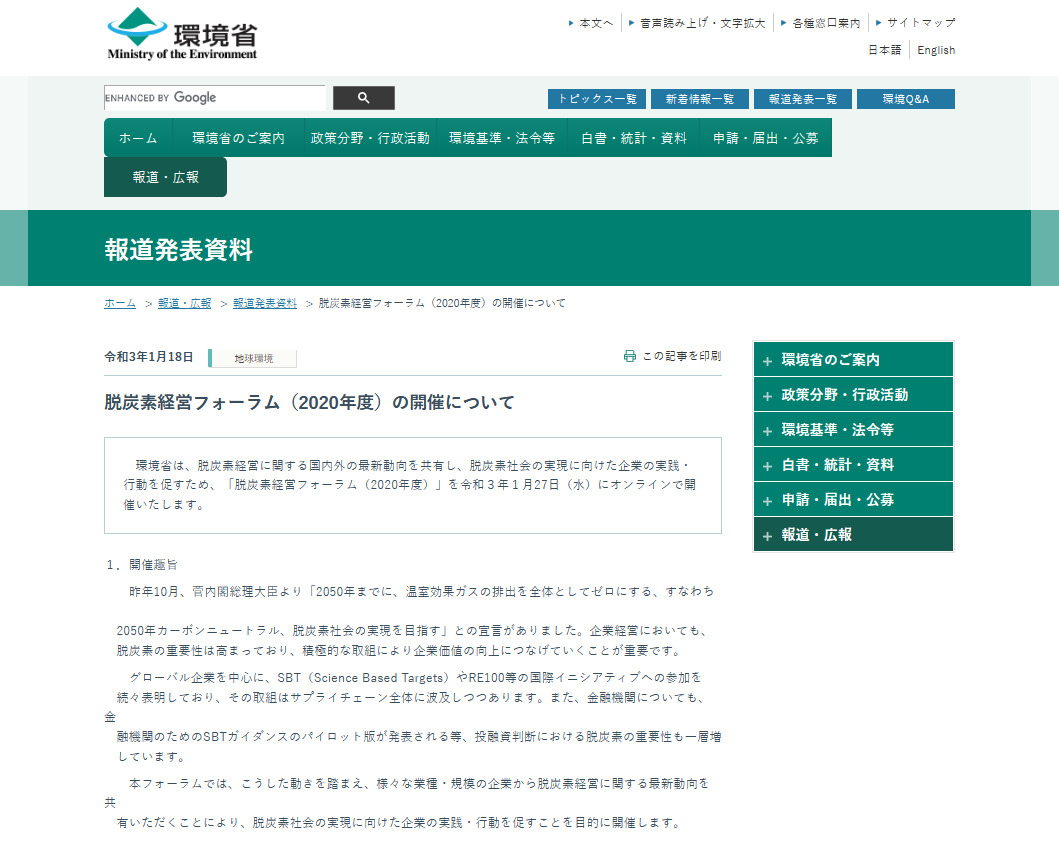Open the 環境Q&A page
The width and height of the screenshot is (1059, 851).
907,98
